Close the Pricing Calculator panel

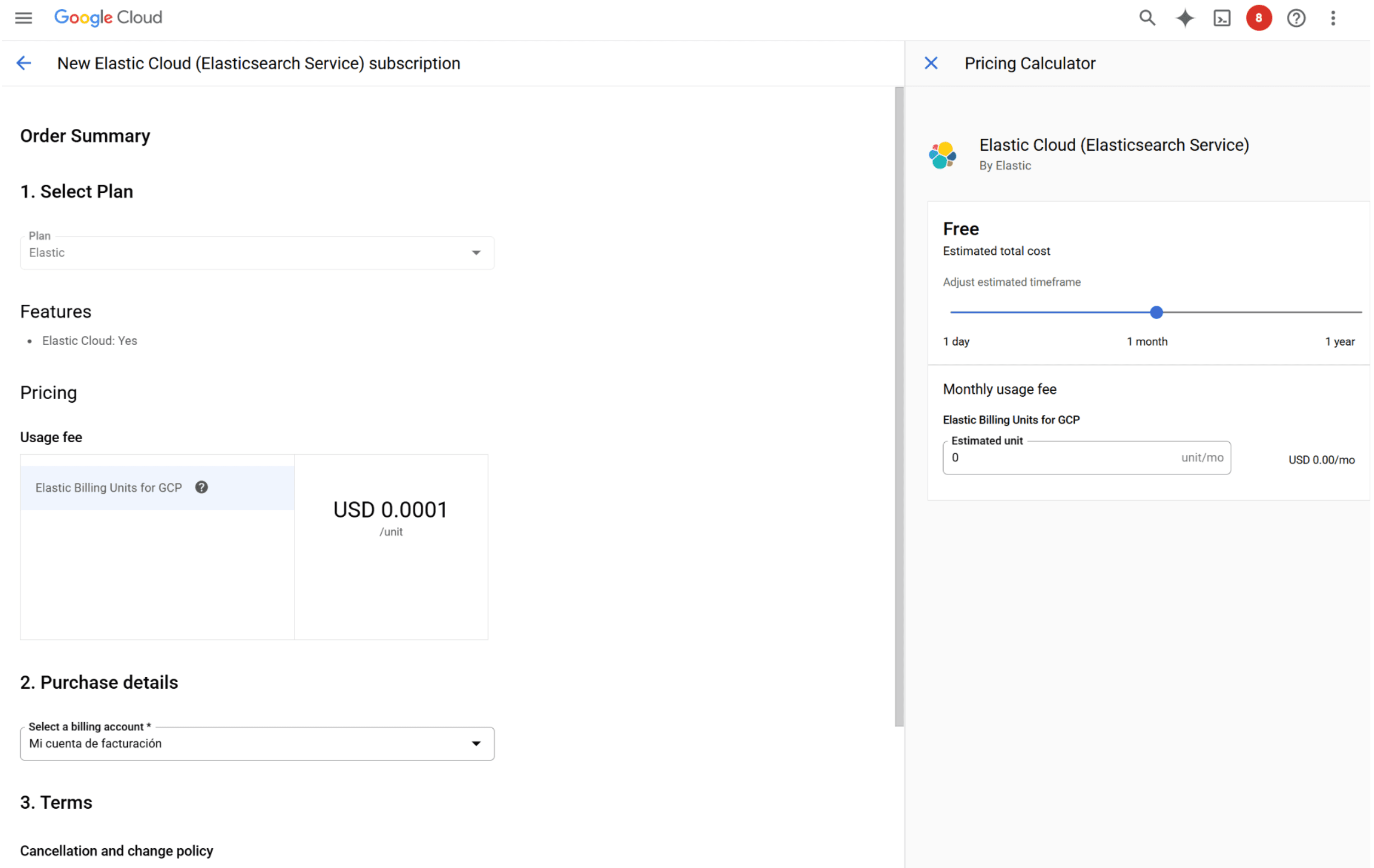click(x=931, y=62)
